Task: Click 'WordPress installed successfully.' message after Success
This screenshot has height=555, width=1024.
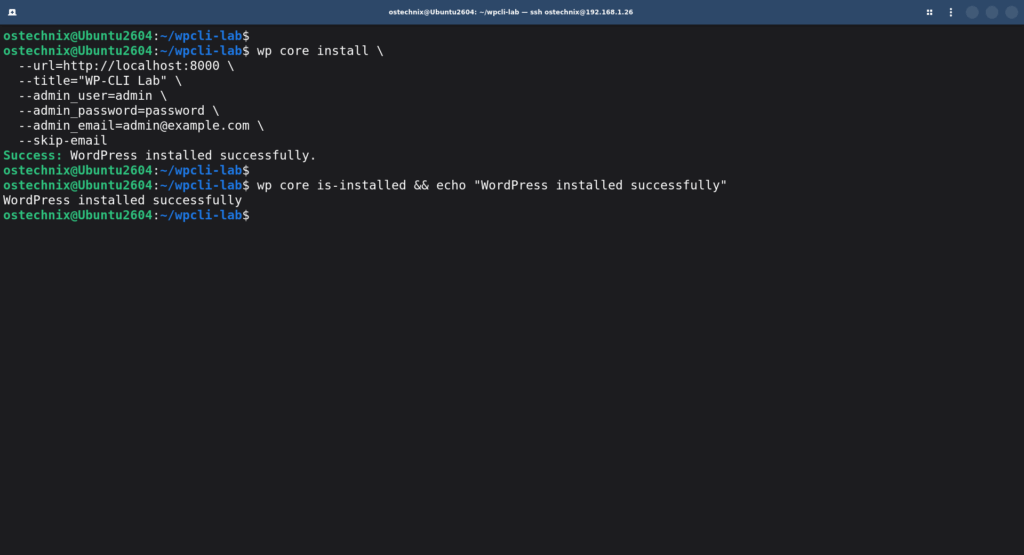Action: click(193, 155)
